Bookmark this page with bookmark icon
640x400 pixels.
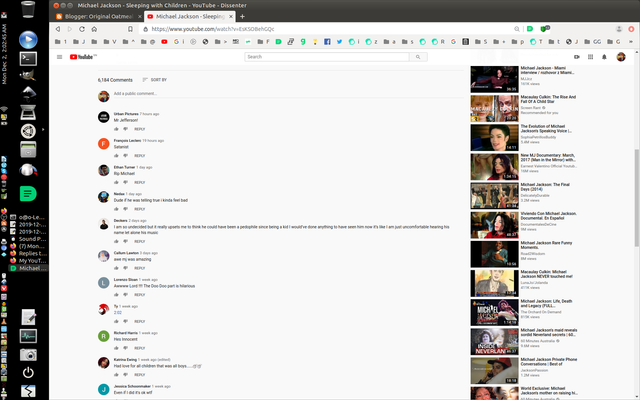pos(130,29)
